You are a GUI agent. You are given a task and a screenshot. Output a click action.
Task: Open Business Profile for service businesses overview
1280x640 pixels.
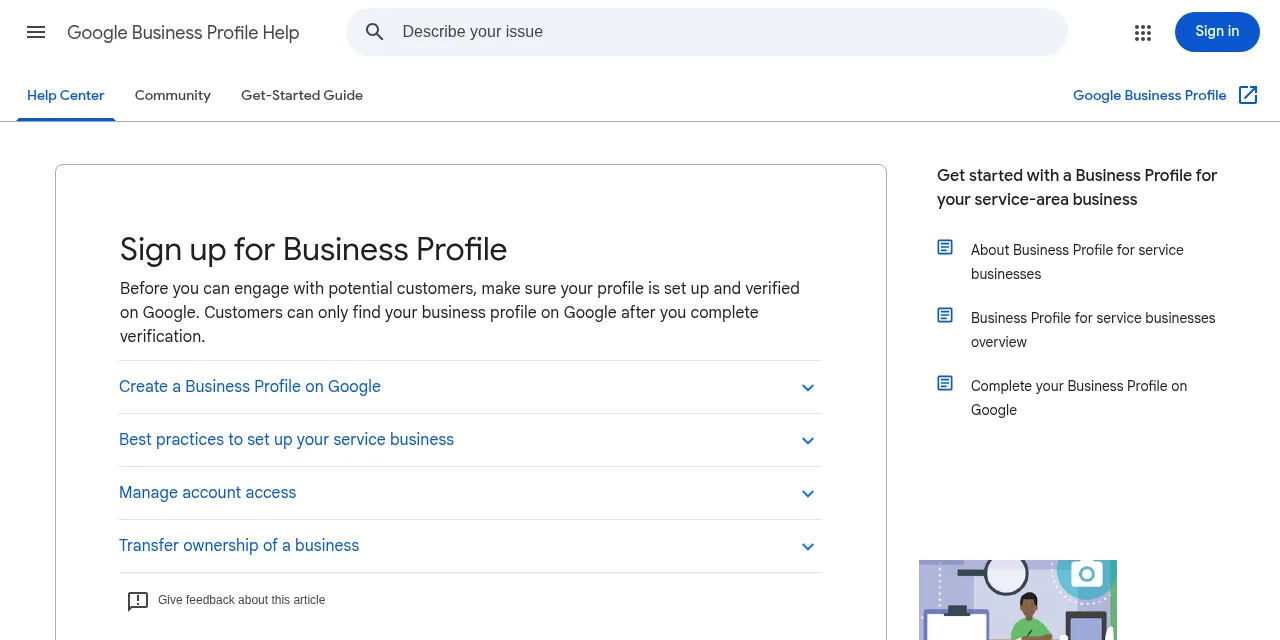(1093, 330)
